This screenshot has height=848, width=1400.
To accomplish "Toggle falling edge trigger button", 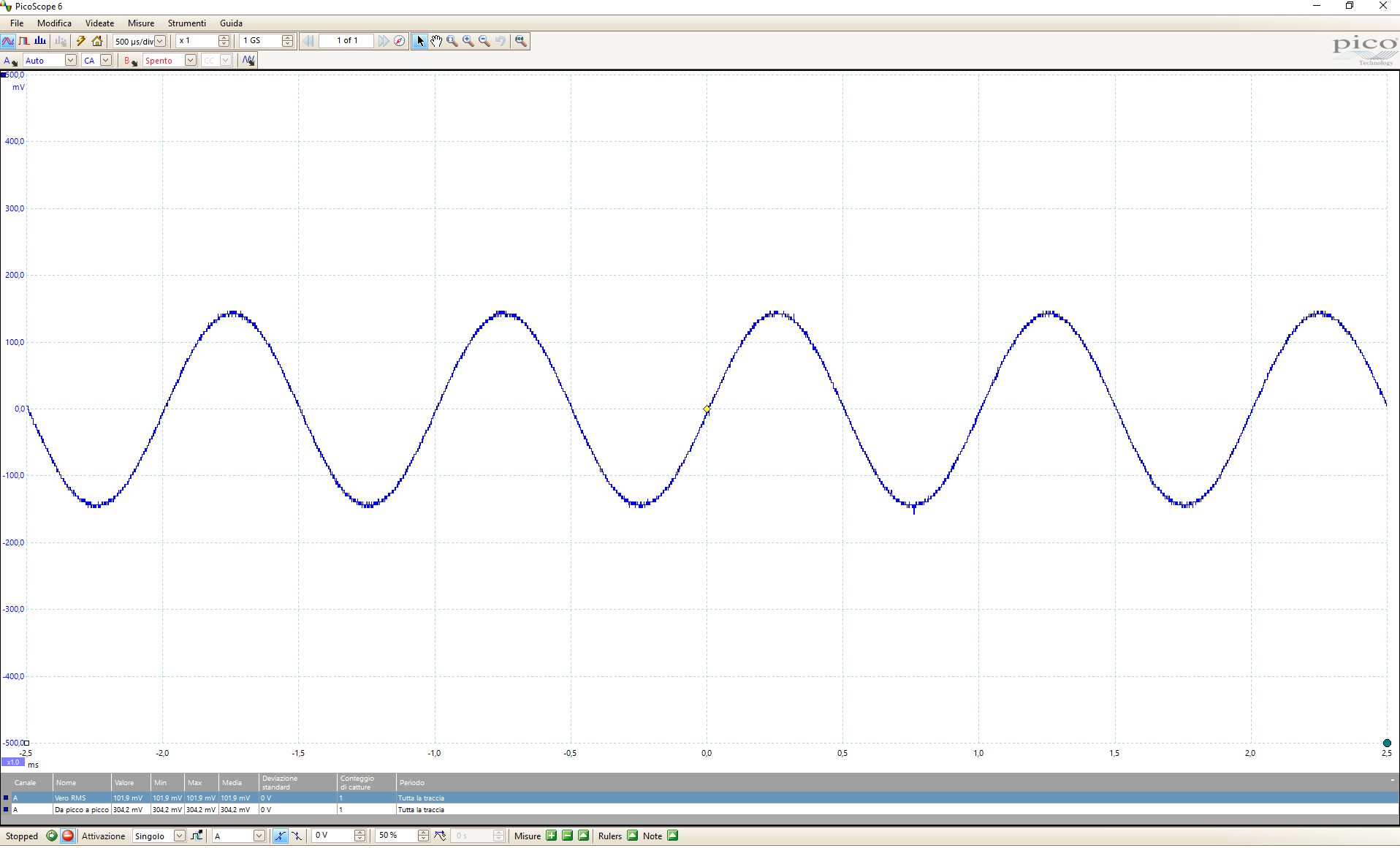I will click(297, 836).
